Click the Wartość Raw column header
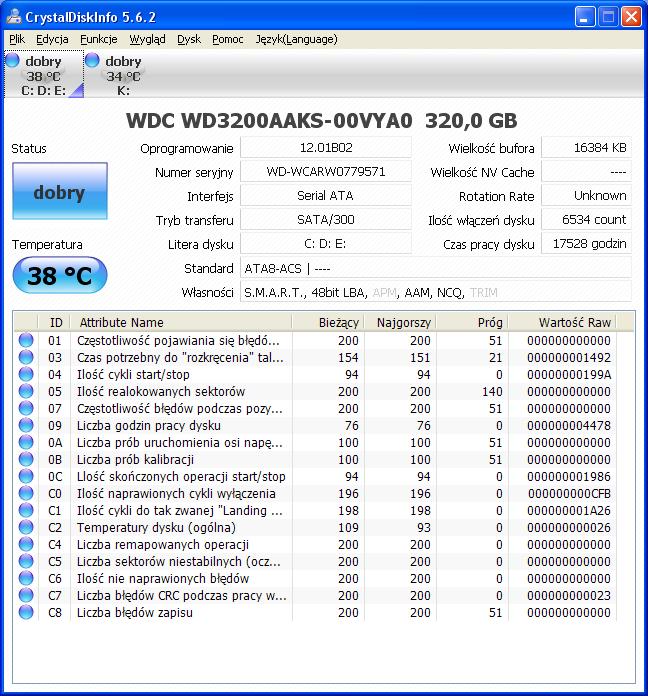This screenshot has height=696, width=648. (x=562, y=322)
